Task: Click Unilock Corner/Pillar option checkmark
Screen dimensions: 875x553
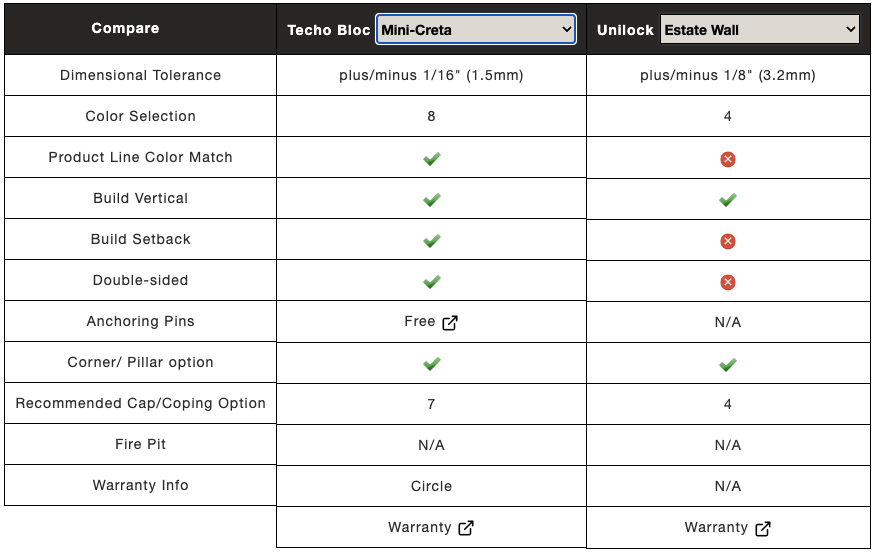Action: point(728,365)
